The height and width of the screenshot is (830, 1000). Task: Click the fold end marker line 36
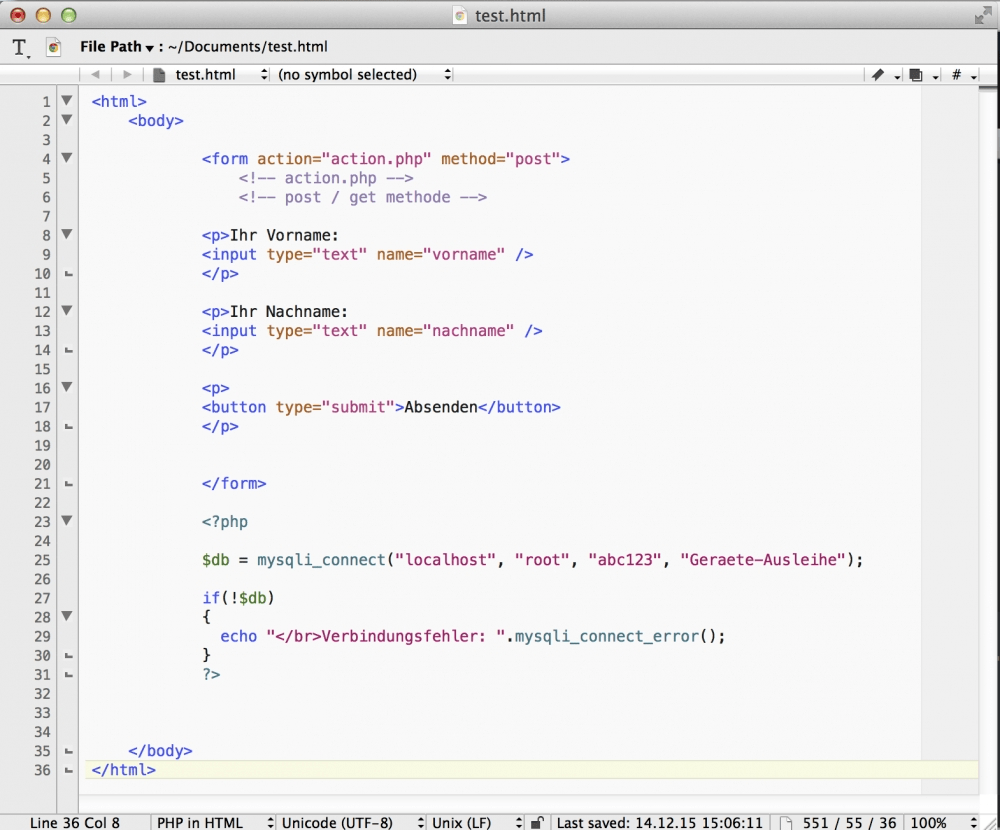[x=69, y=771]
